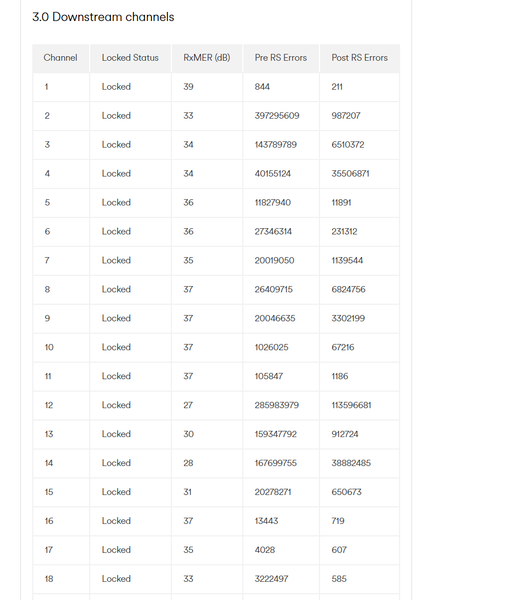509x600 pixels.
Task: Select the 3.0 Downstream channels heading
Action: [103, 17]
